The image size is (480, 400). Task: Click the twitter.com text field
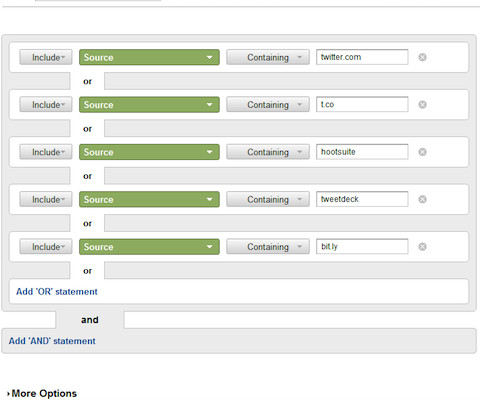(362, 57)
